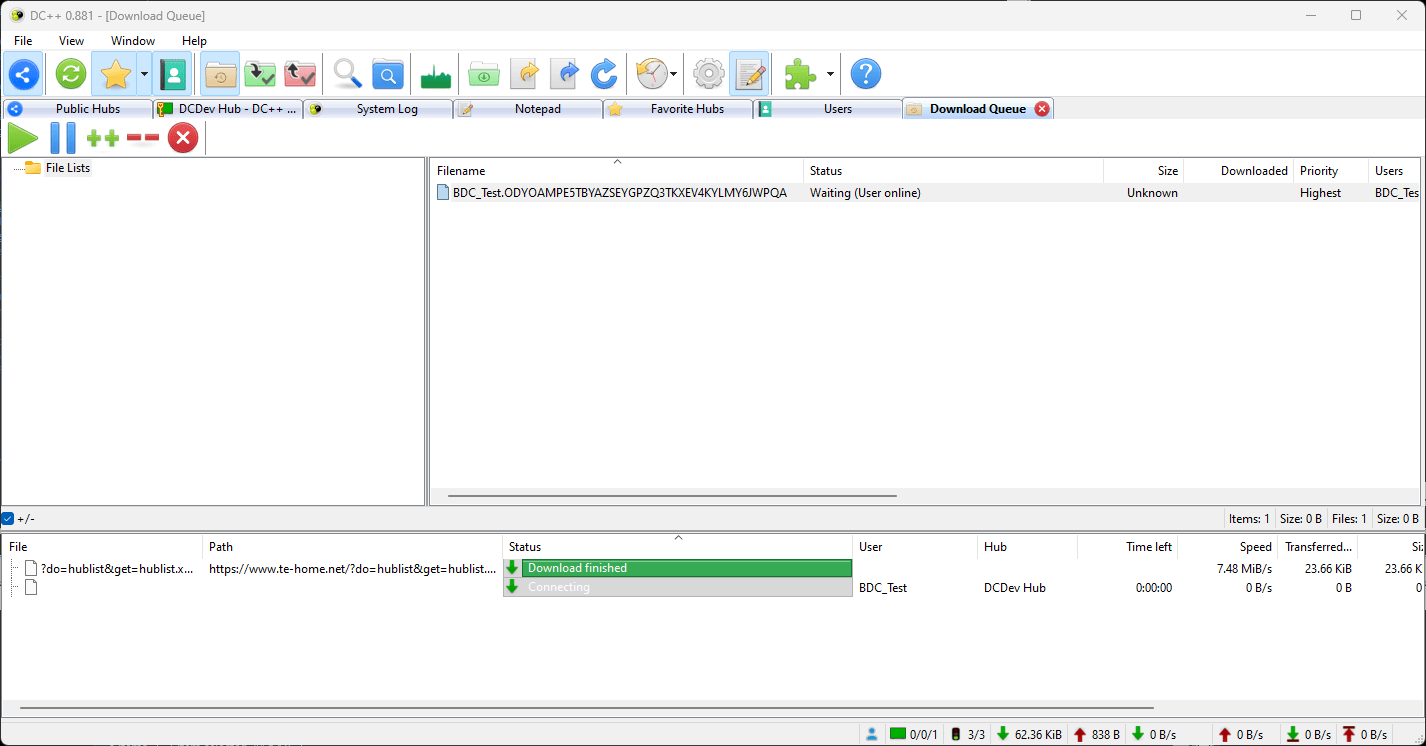This screenshot has width=1426, height=746.
Task: Resume the queued download with the play icon
Action: click(23, 138)
